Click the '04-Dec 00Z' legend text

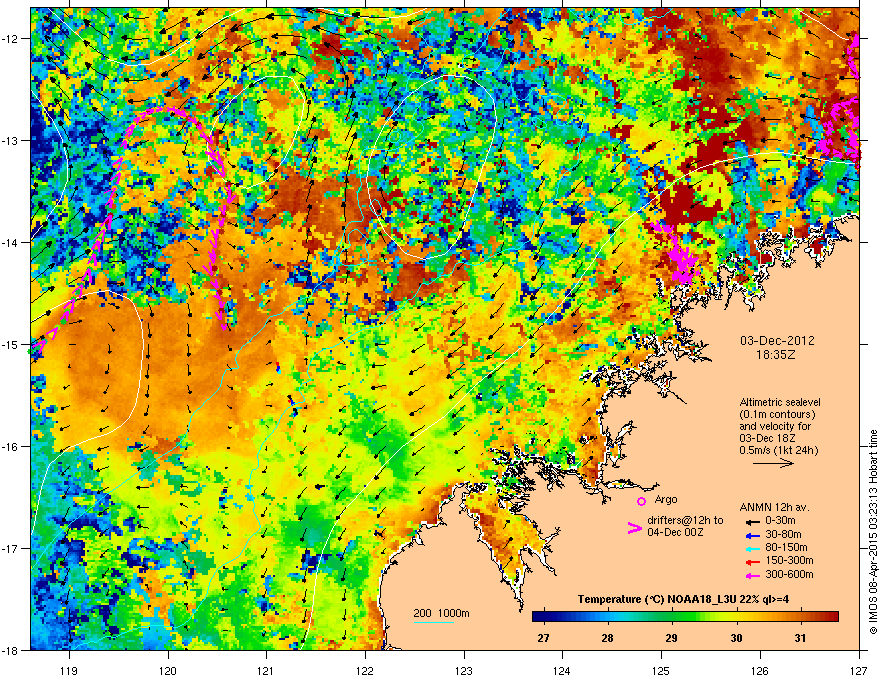(x=675, y=532)
